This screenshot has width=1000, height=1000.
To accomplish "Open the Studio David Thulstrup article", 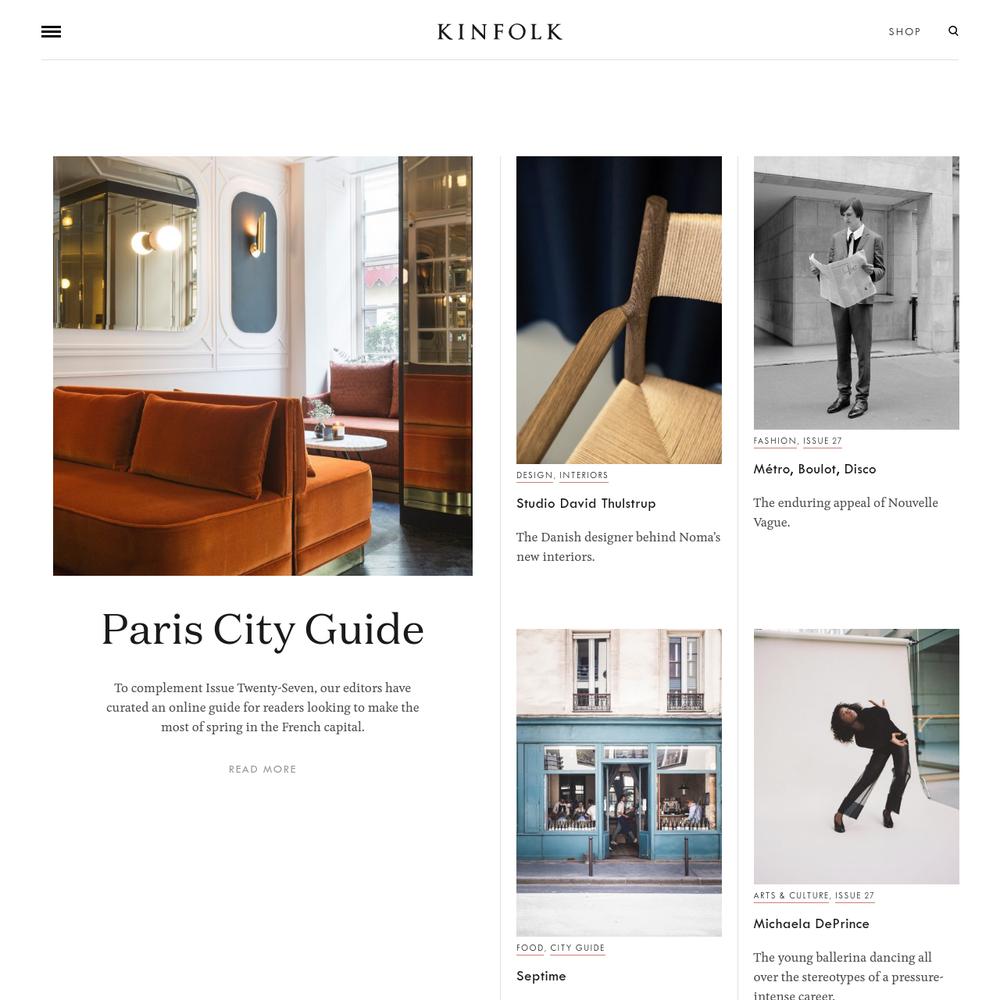I will 586,503.
